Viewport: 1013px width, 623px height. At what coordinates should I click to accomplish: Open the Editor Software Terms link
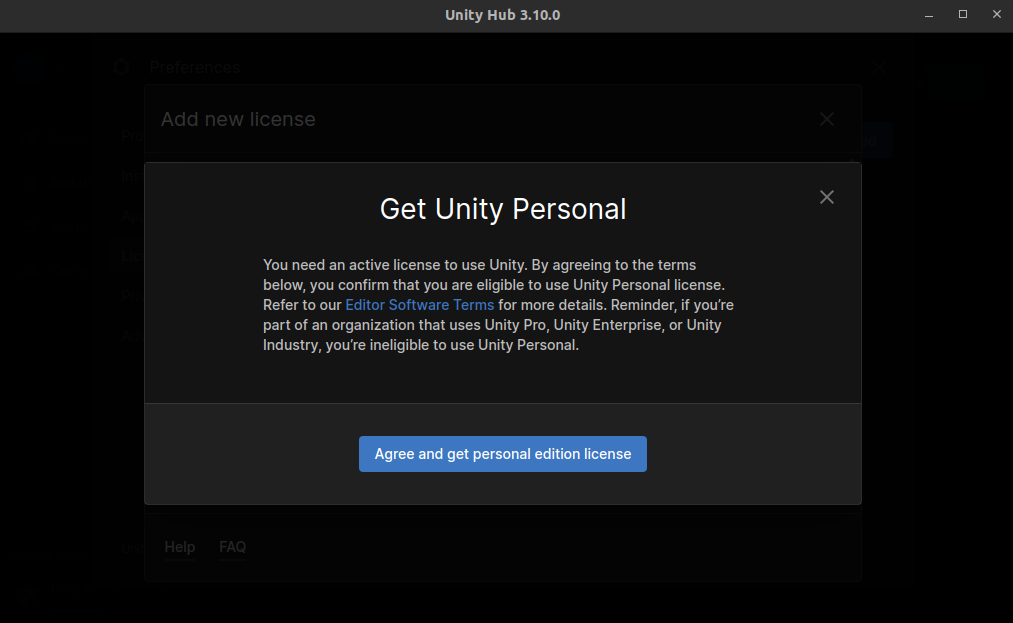pos(419,304)
